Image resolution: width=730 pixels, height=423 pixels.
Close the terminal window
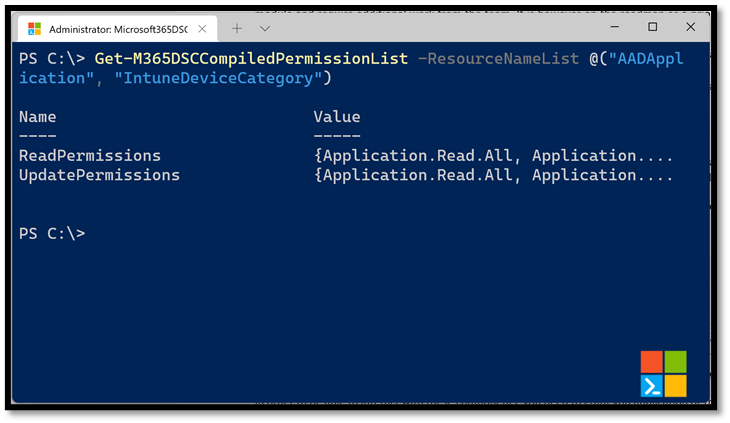(x=690, y=27)
